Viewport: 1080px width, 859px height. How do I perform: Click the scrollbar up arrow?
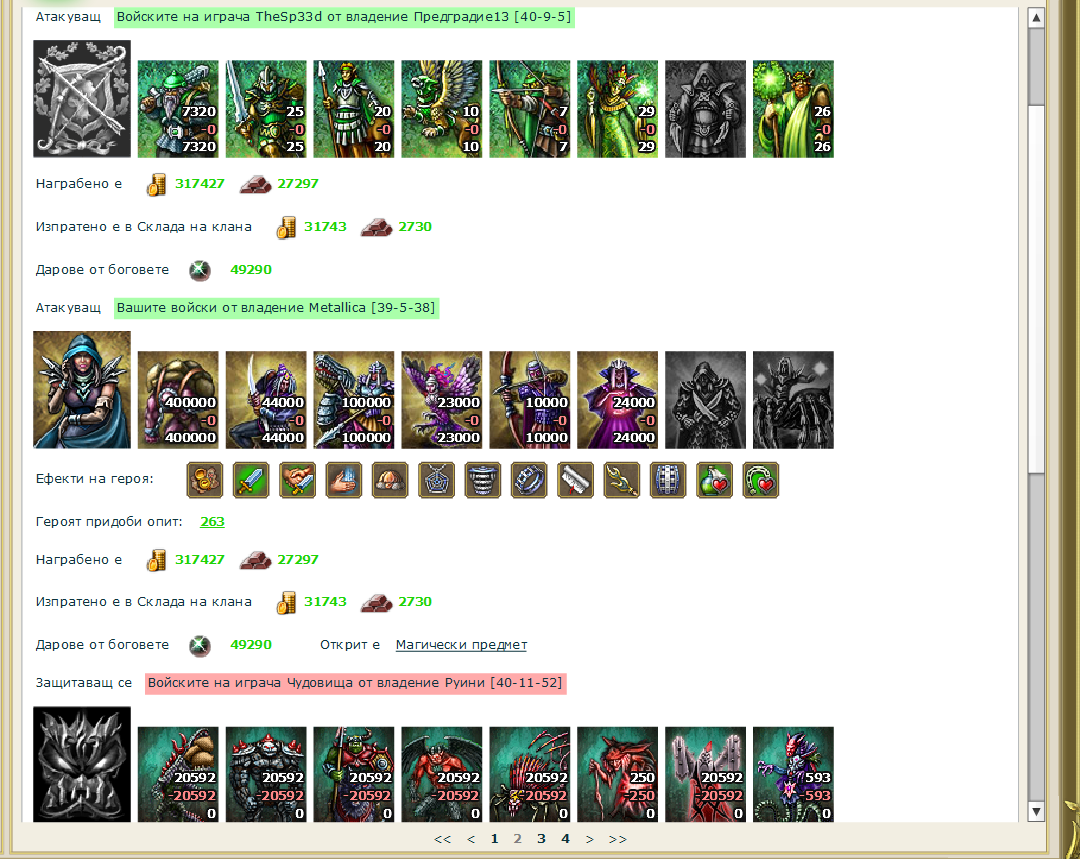(x=1036, y=18)
